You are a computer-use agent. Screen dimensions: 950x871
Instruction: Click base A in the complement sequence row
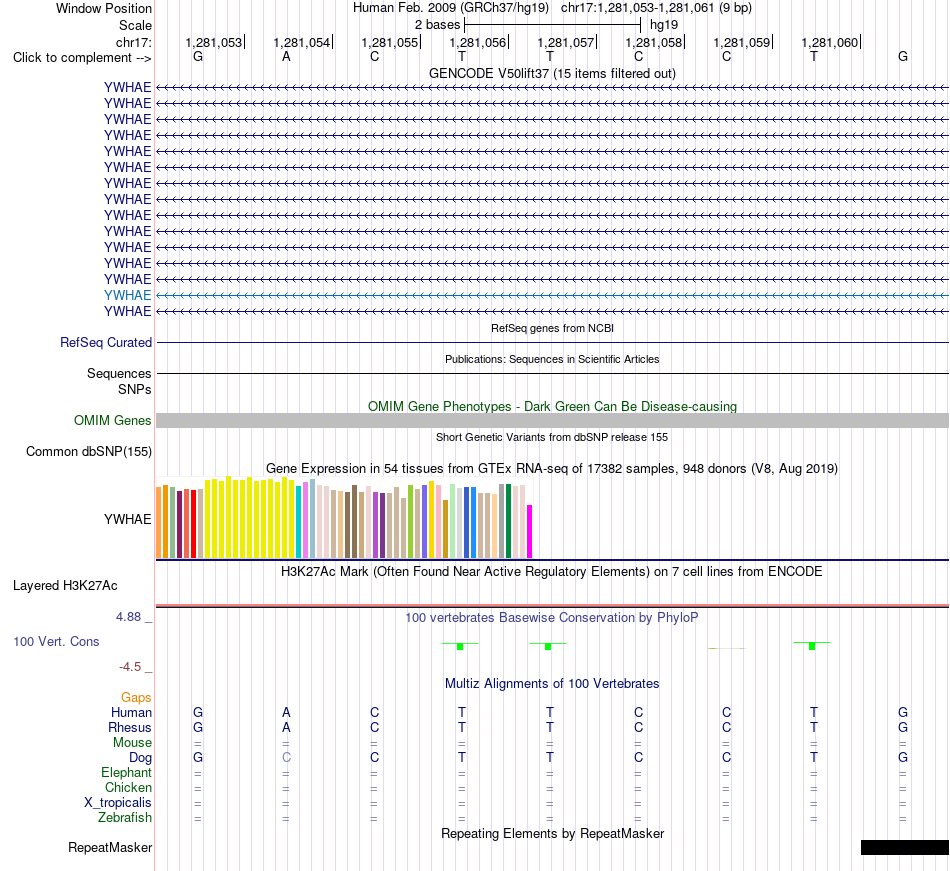[x=286, y=56]
